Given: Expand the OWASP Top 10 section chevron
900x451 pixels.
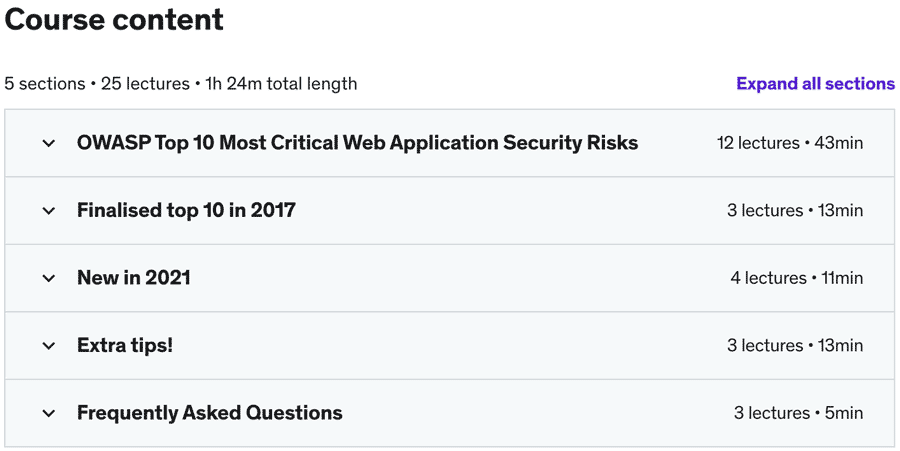Looking at the screenshot, I should (49, 143).
